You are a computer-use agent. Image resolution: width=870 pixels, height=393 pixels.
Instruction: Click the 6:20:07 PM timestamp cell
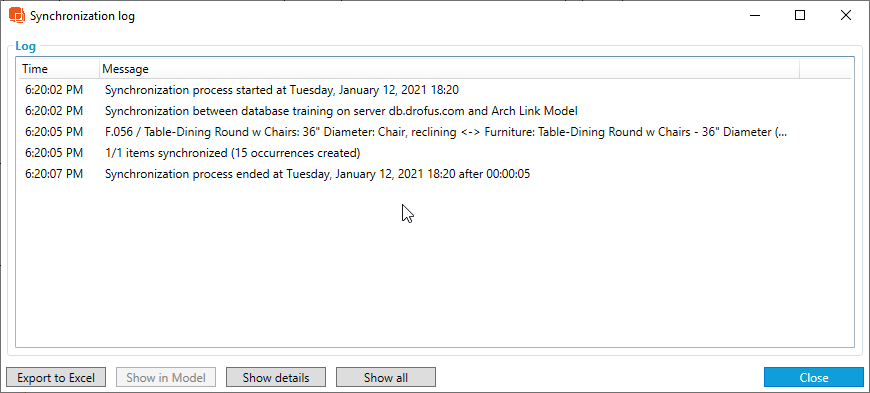tap(54, 174)
